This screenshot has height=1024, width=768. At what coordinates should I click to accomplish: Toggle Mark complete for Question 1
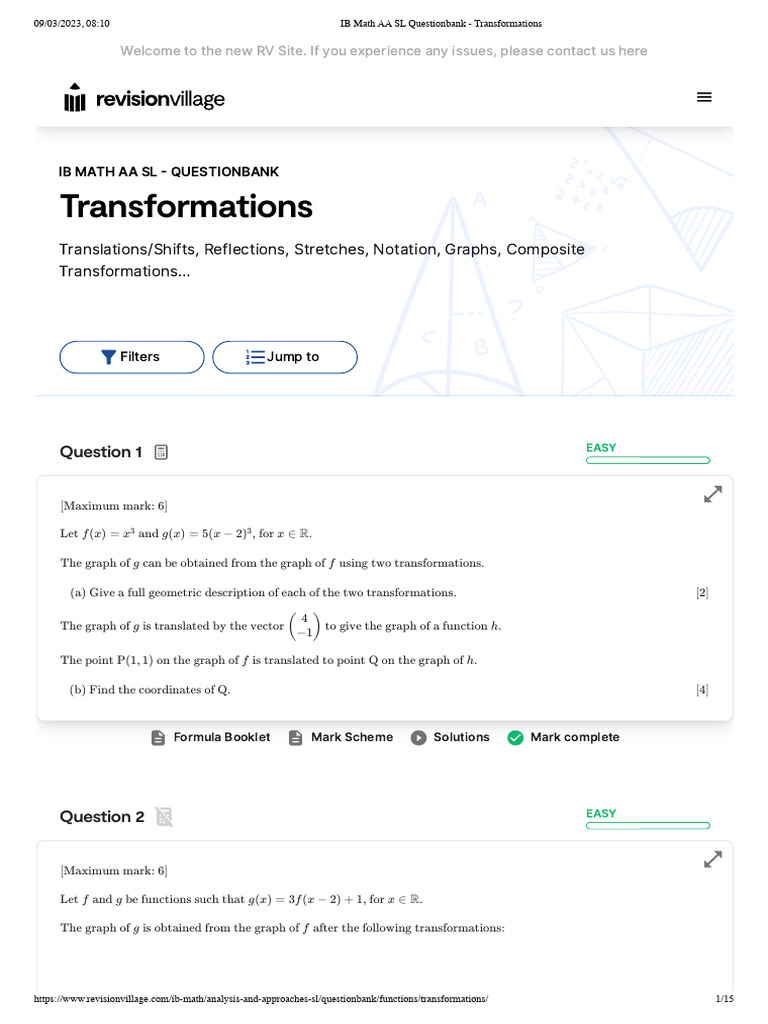(564, 737)
